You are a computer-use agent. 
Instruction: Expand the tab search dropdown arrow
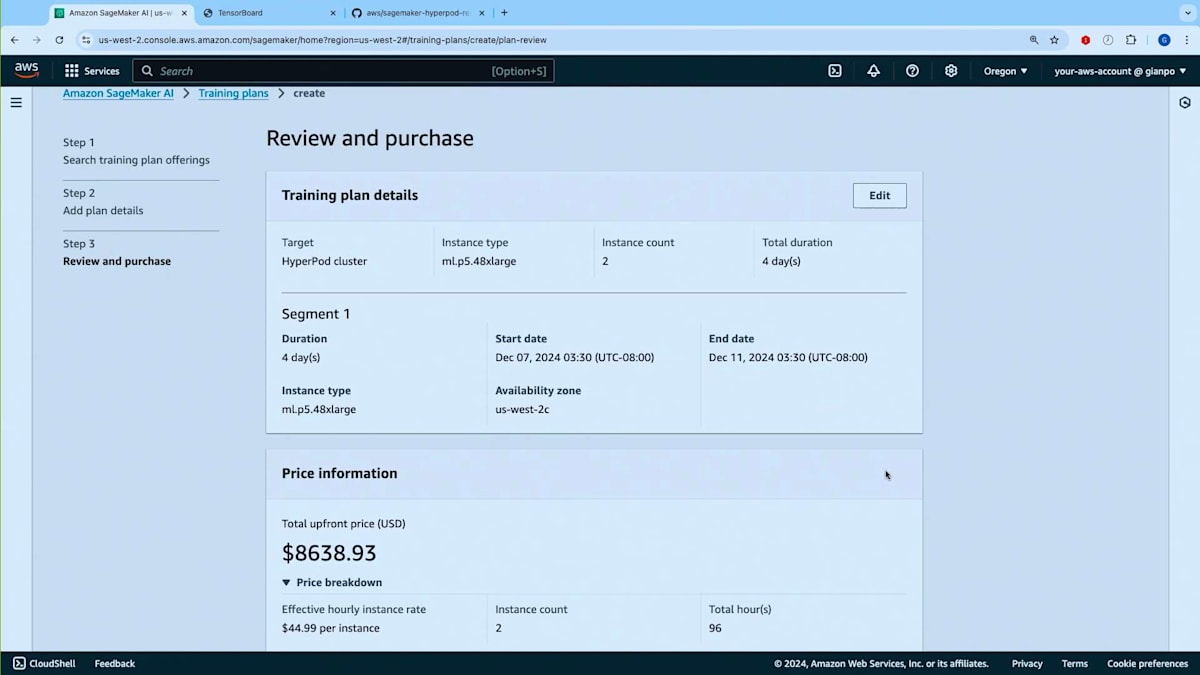coord(1187,13)
